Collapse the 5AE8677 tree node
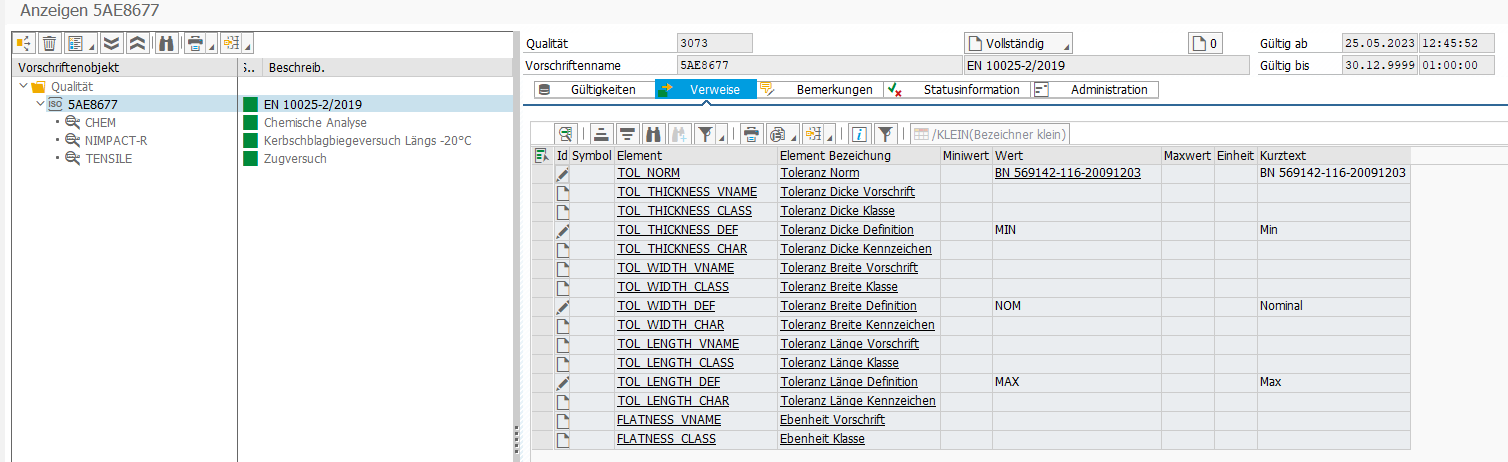The width and height of the screenshot is (1508, 462). (39, 105)
